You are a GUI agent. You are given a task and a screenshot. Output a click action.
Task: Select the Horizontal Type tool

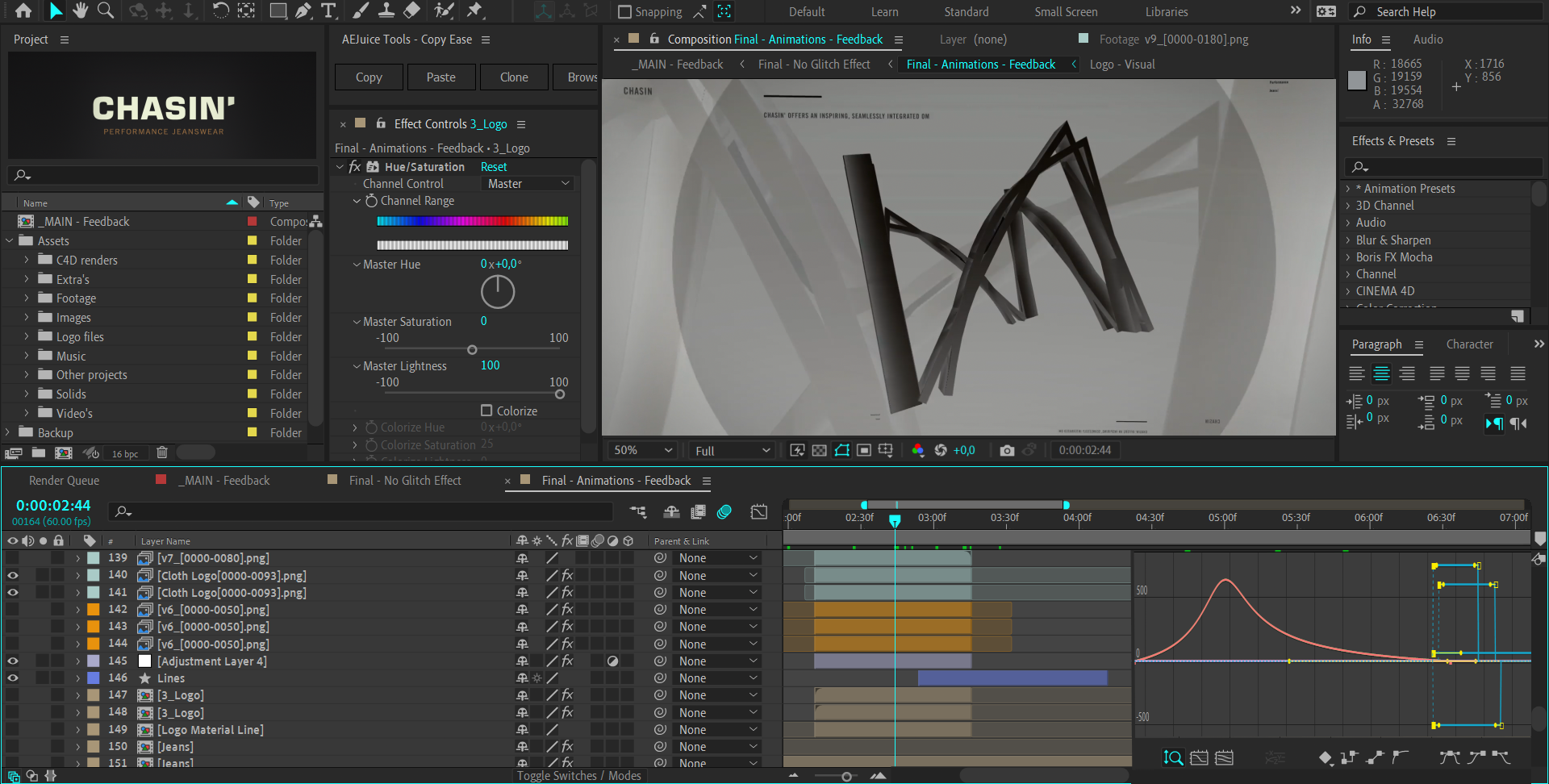click(x=328, y=10)
